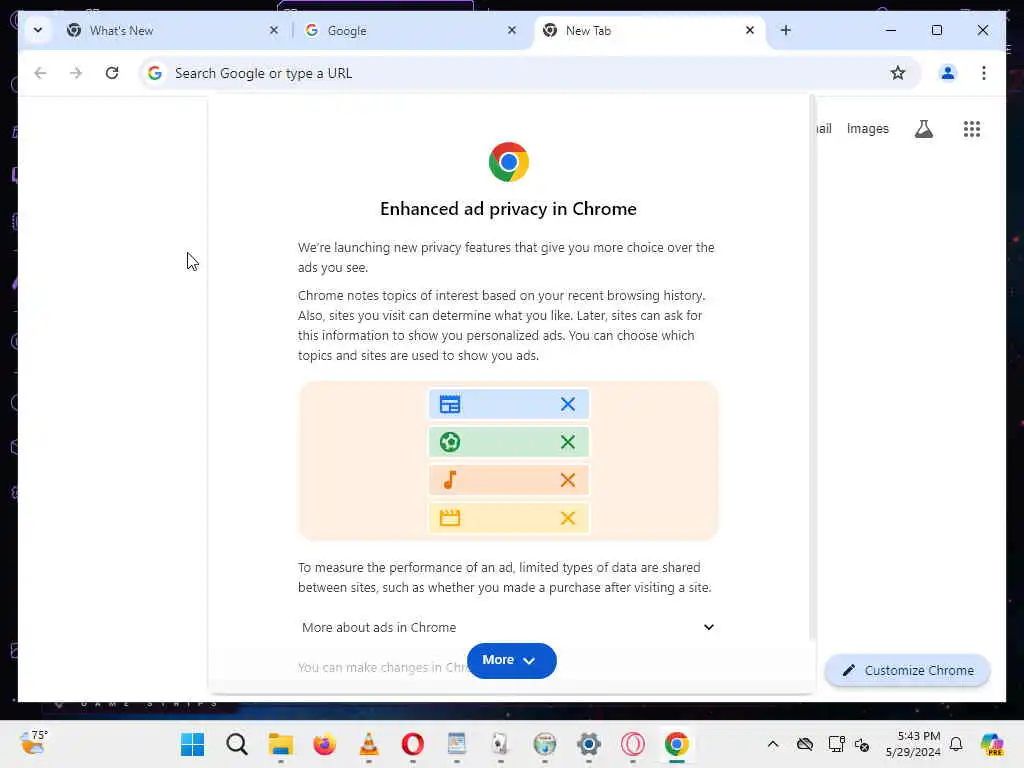Open the Search Labs flask icon
The height and width of the screenshot is (768, 1024).
923,129
